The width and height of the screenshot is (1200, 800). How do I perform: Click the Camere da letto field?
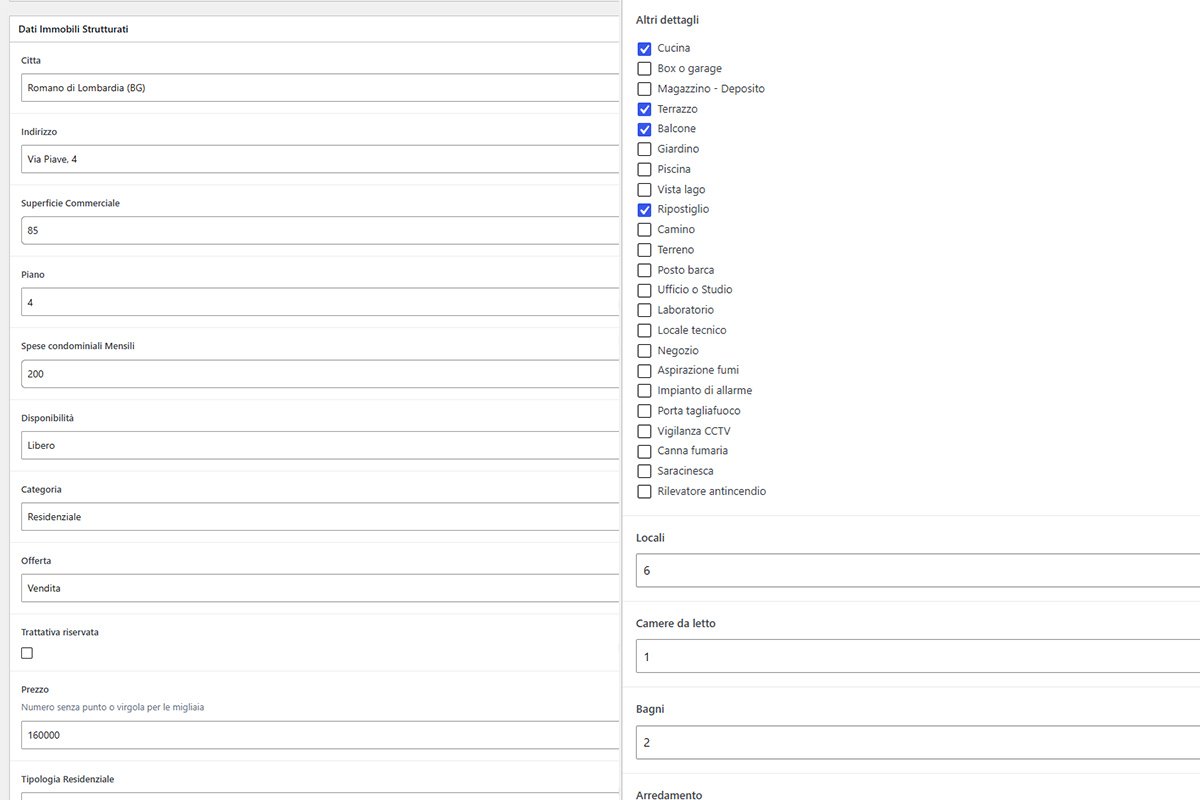(x=918, y=656)
